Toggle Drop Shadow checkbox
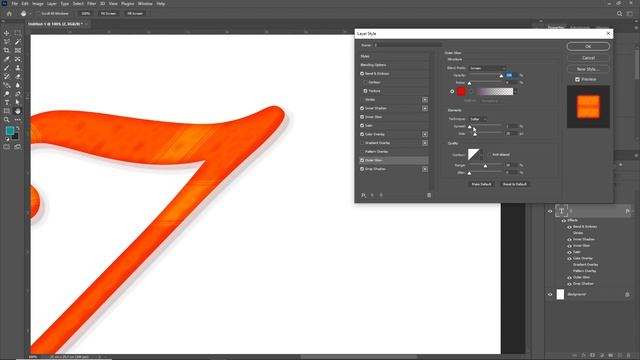The width and height of the screenshot is (640, 360). tap(362, 169)
